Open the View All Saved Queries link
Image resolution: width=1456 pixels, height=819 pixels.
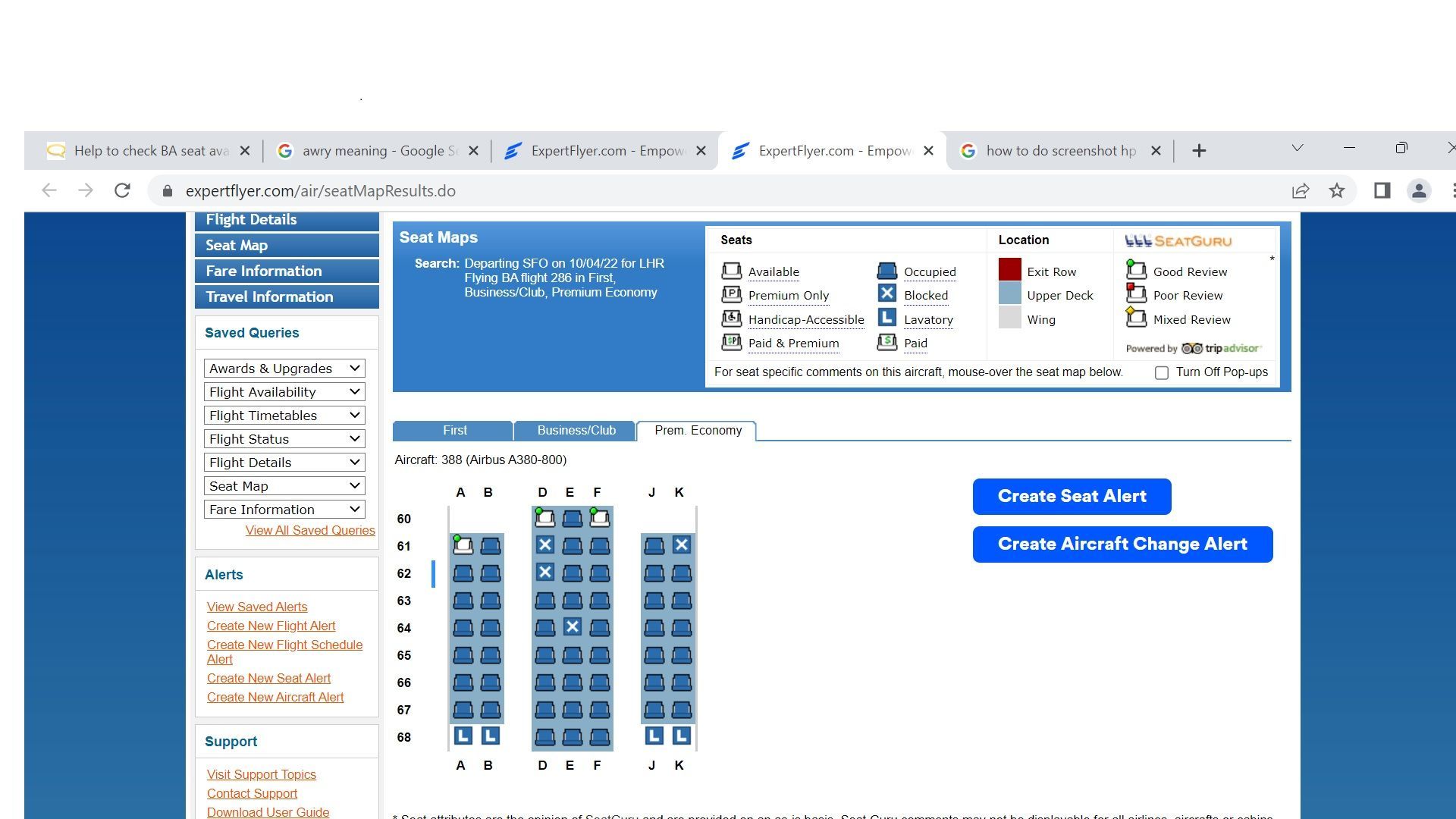[309, 531]
